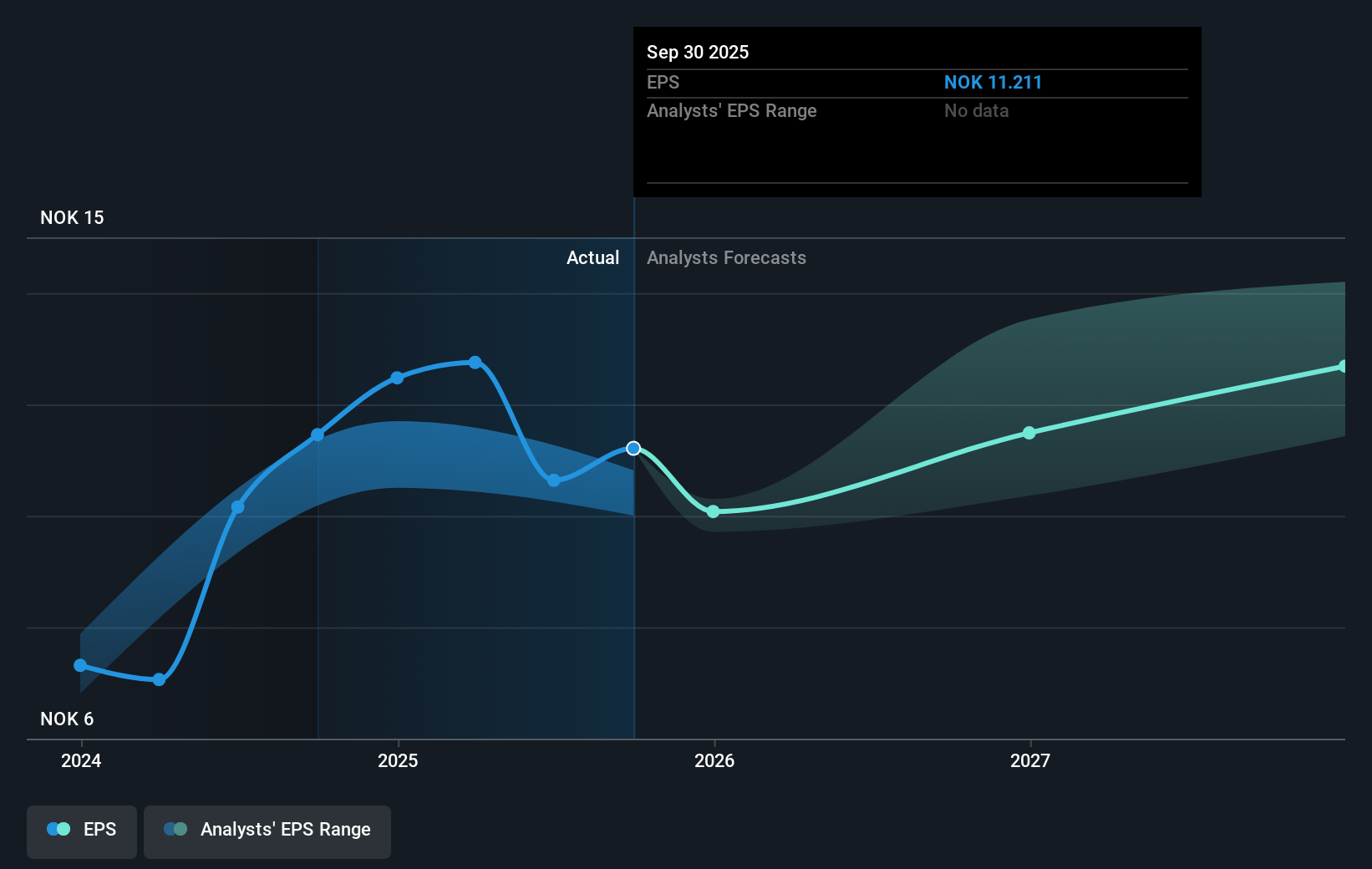Image resolution: width=1372 pixels, height=869 pixels.
Task: Click the highlighted Sep 30 2025 EPS data point
Action: click(633, 449)
